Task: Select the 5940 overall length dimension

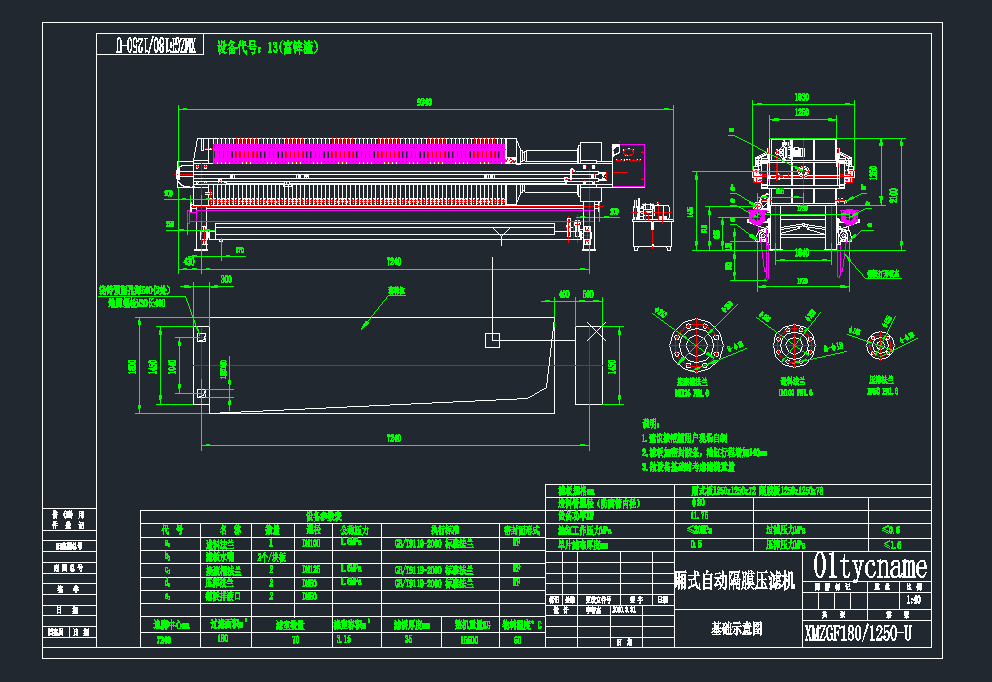Action: click(424, 101)
